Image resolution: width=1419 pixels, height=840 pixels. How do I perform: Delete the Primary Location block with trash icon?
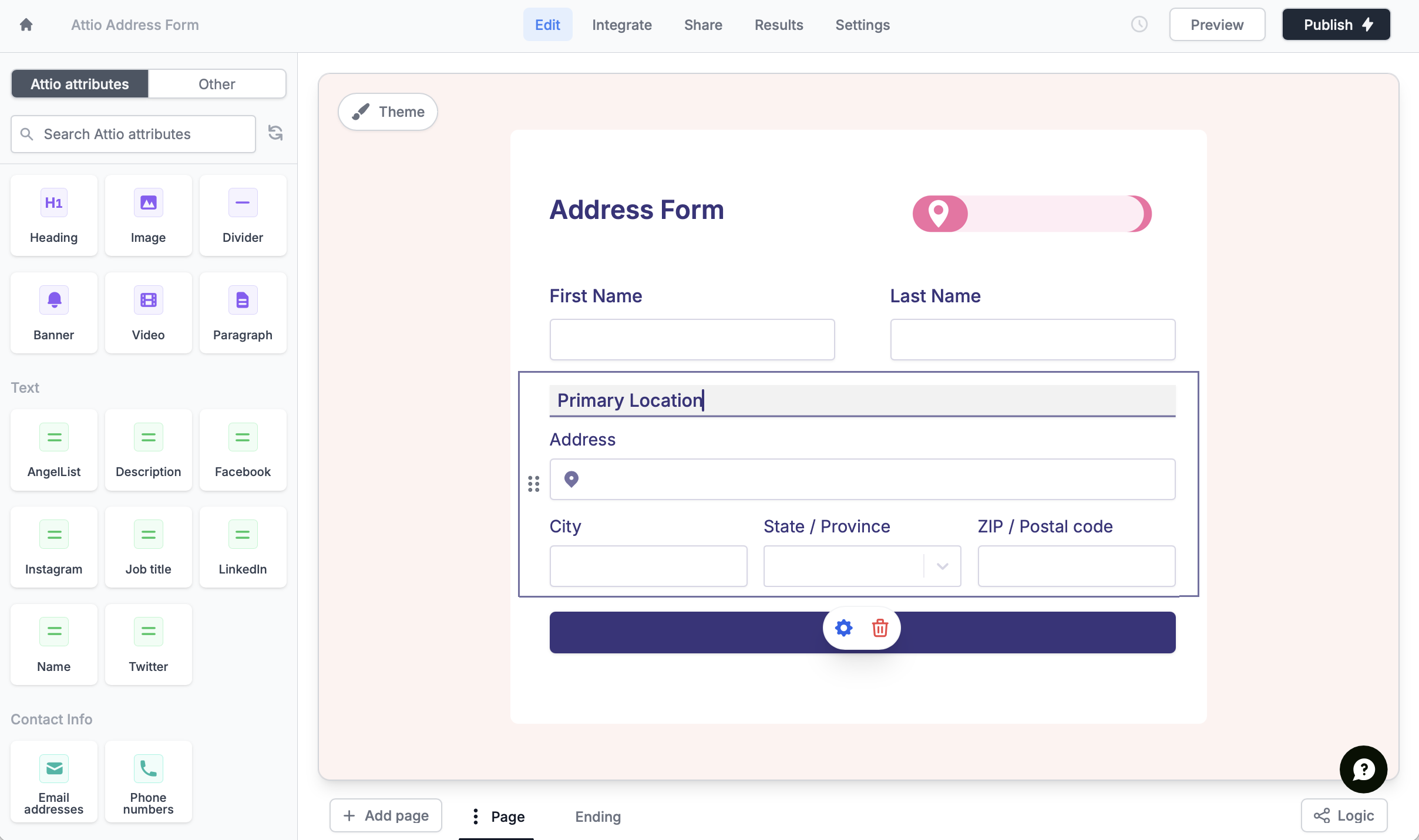(x=879, y=628)
